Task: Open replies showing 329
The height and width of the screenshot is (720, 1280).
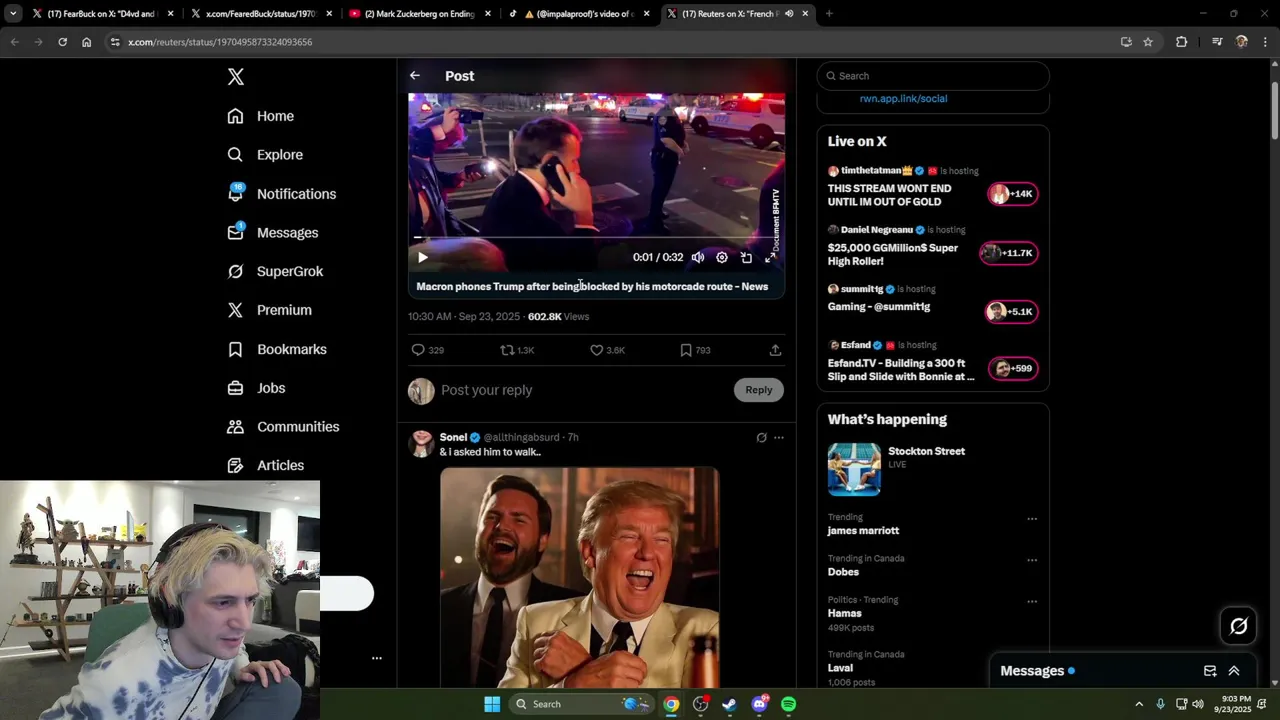Action: pyautogui.click(x=427, y=350)
